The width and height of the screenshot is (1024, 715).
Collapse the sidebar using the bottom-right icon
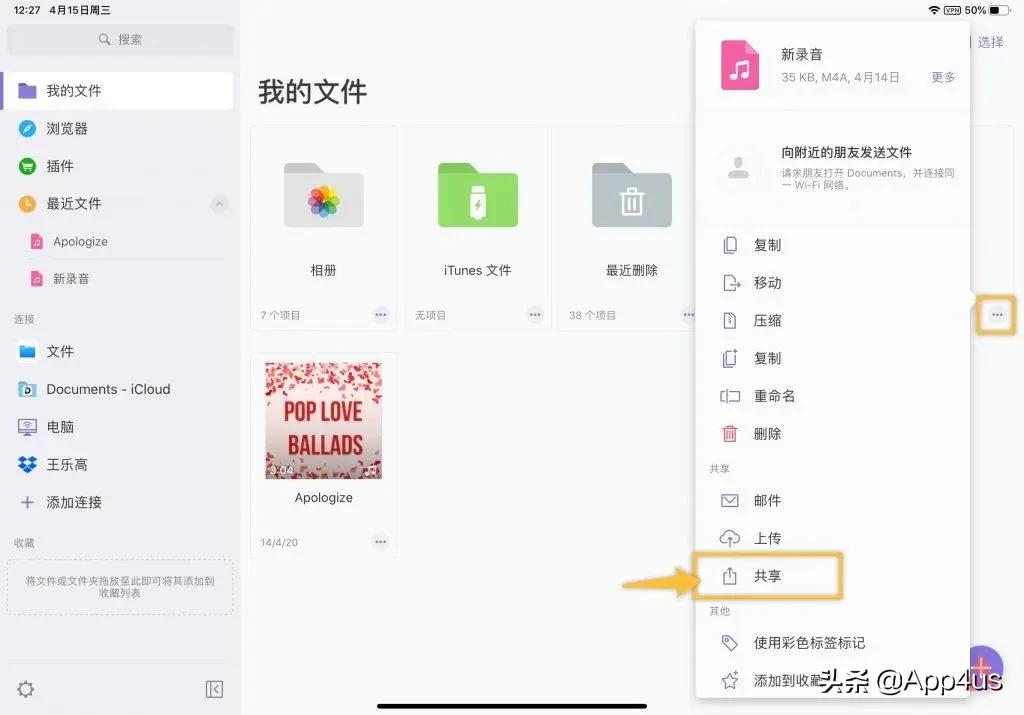[x=215, y=689]
